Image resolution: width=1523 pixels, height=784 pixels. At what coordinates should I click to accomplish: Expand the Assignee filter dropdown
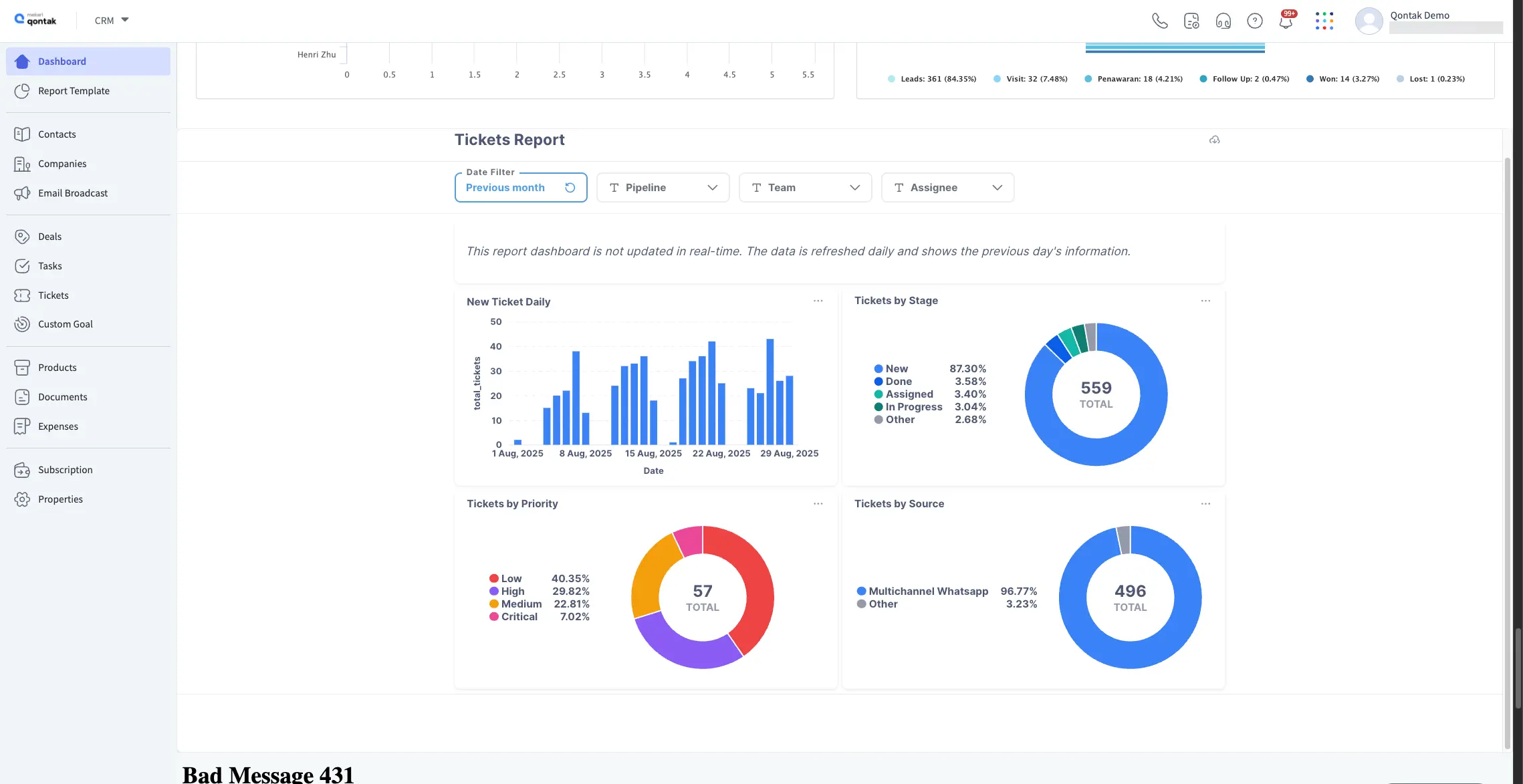pos(947,188)
